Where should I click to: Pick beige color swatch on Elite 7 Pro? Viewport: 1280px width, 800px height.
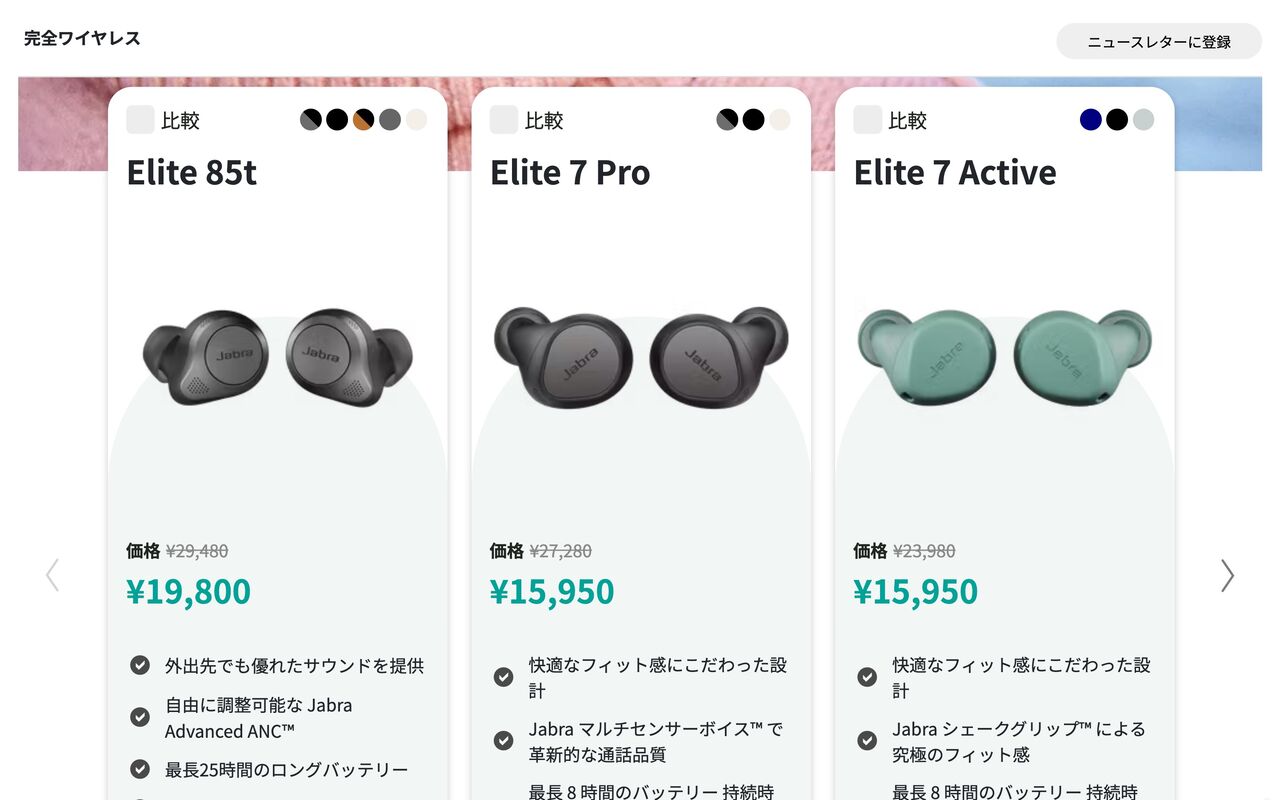coord(780,120)
